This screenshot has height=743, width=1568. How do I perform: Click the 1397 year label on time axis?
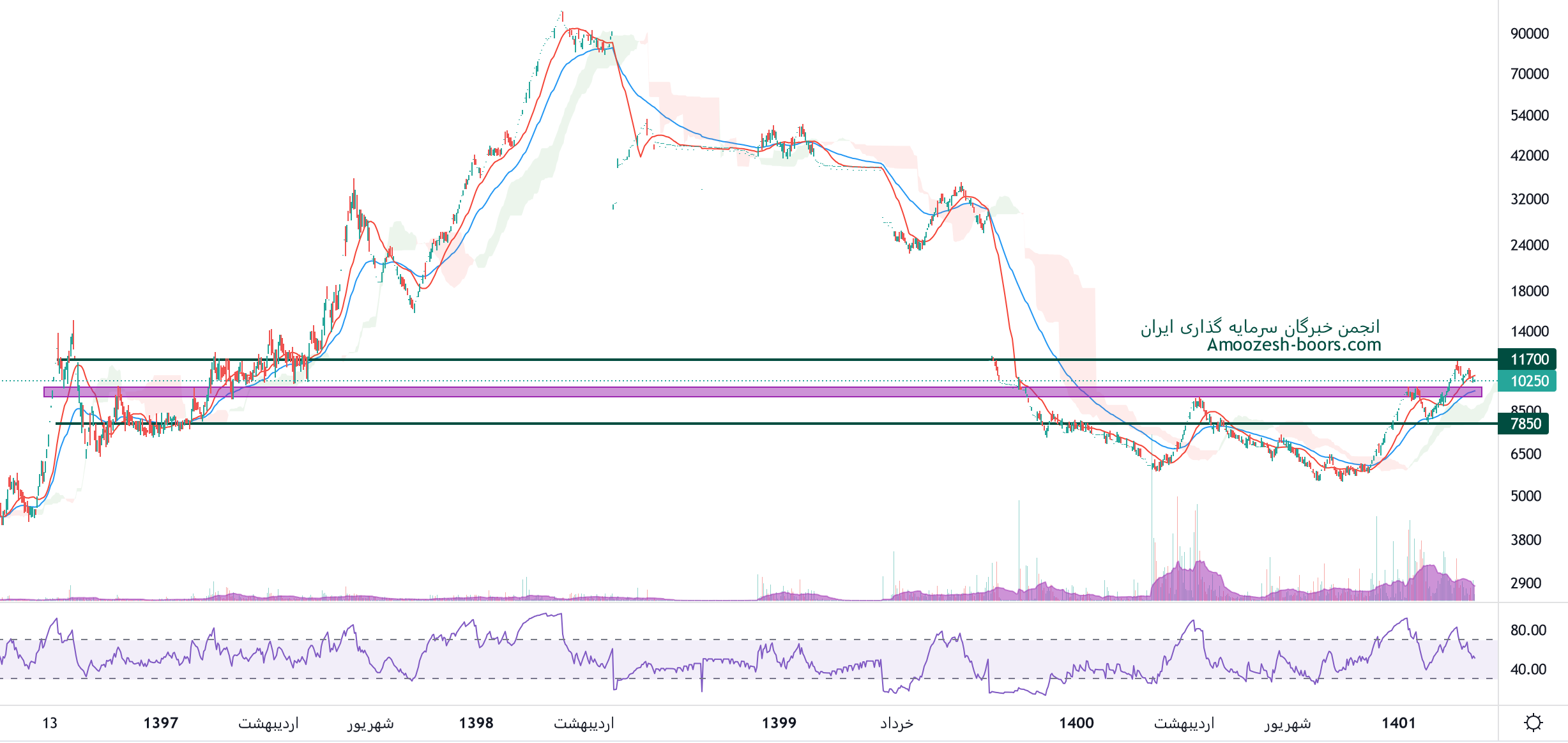160,723
